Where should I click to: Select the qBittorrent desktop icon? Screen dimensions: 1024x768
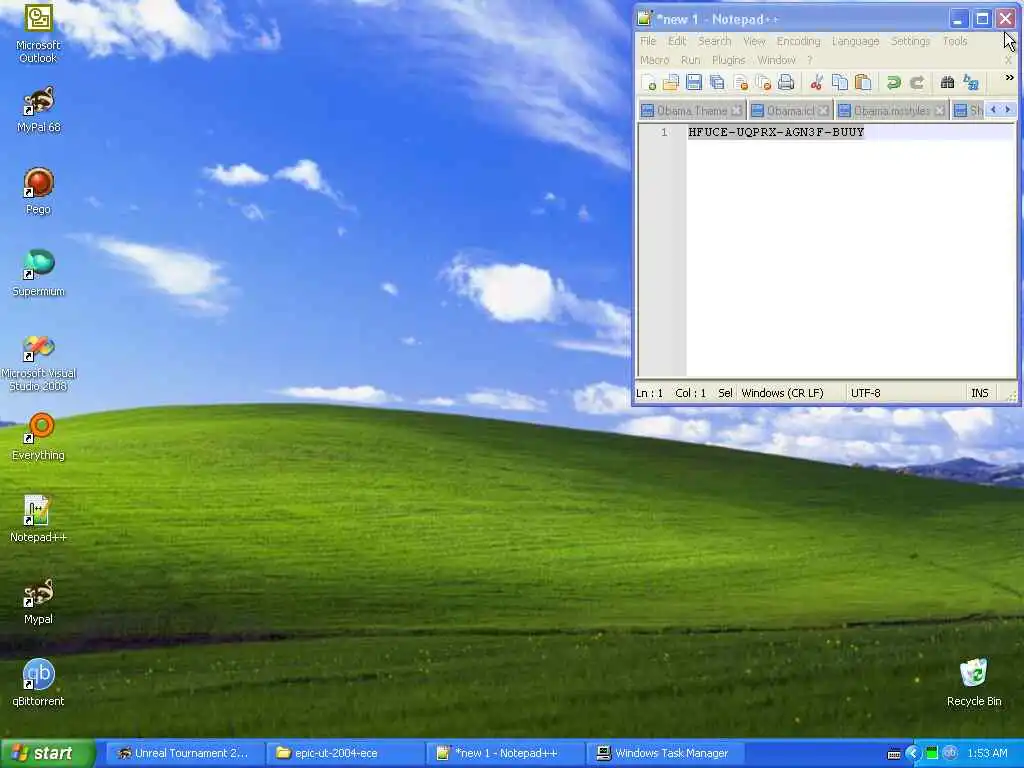click(38, 683)
